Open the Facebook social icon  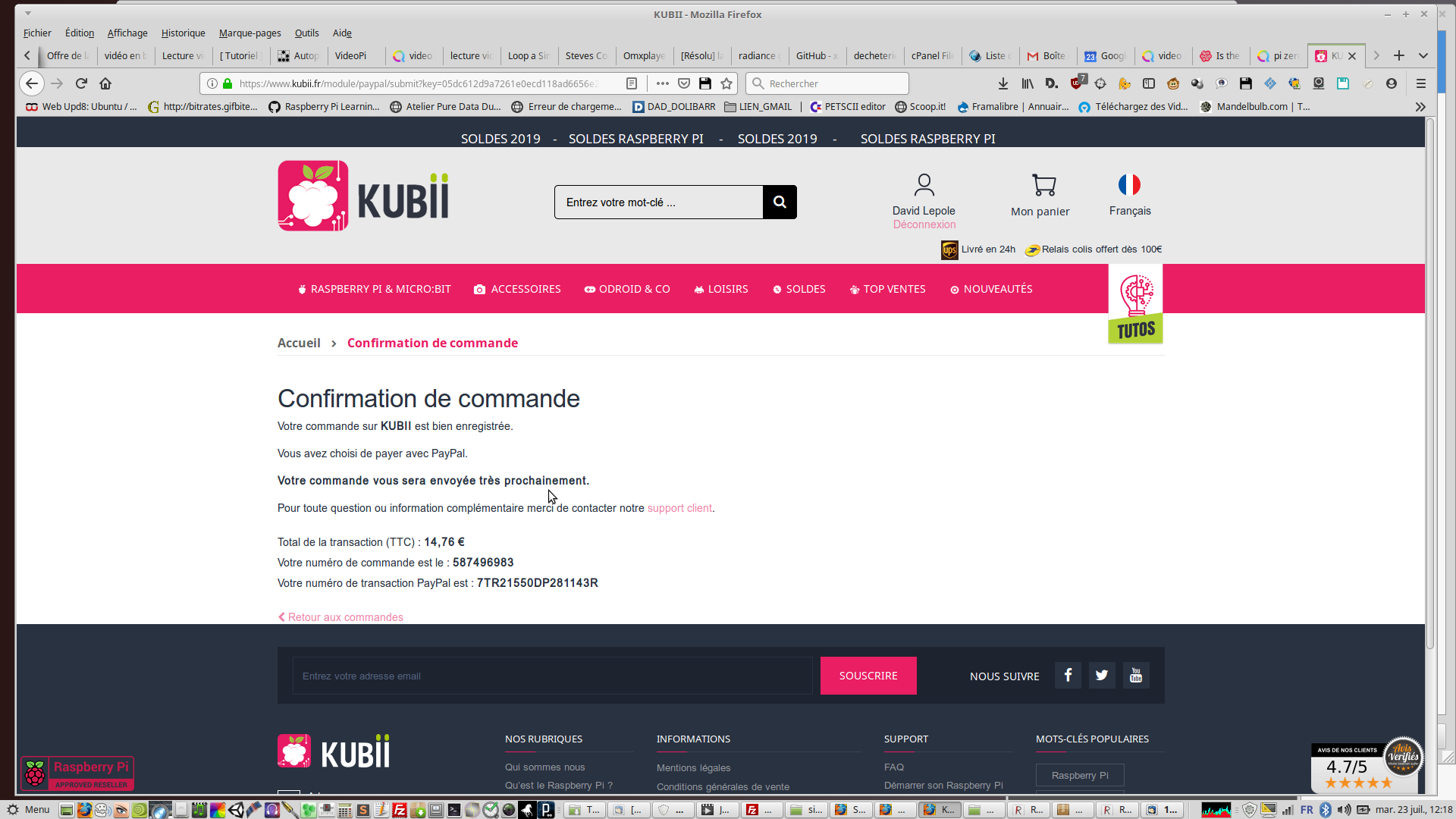click(1068, 675)
